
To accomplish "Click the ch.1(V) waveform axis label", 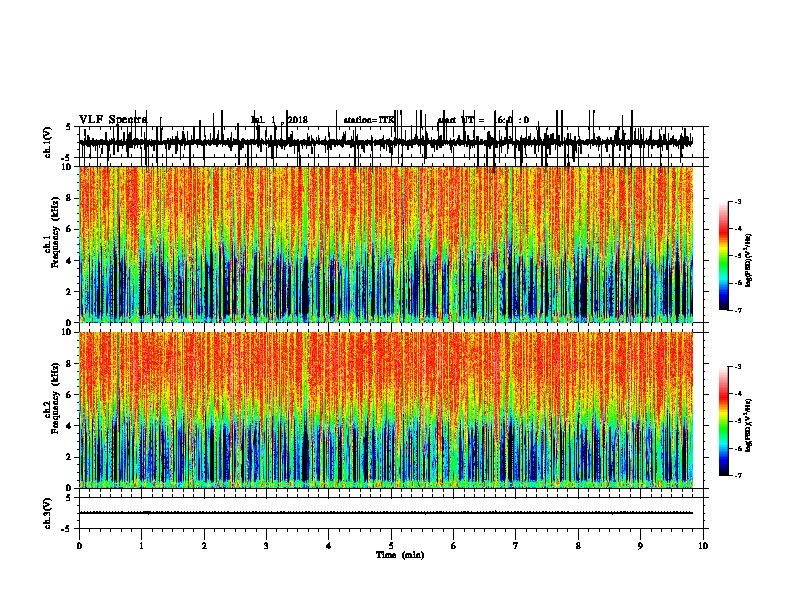I will (x=47, y=142).
